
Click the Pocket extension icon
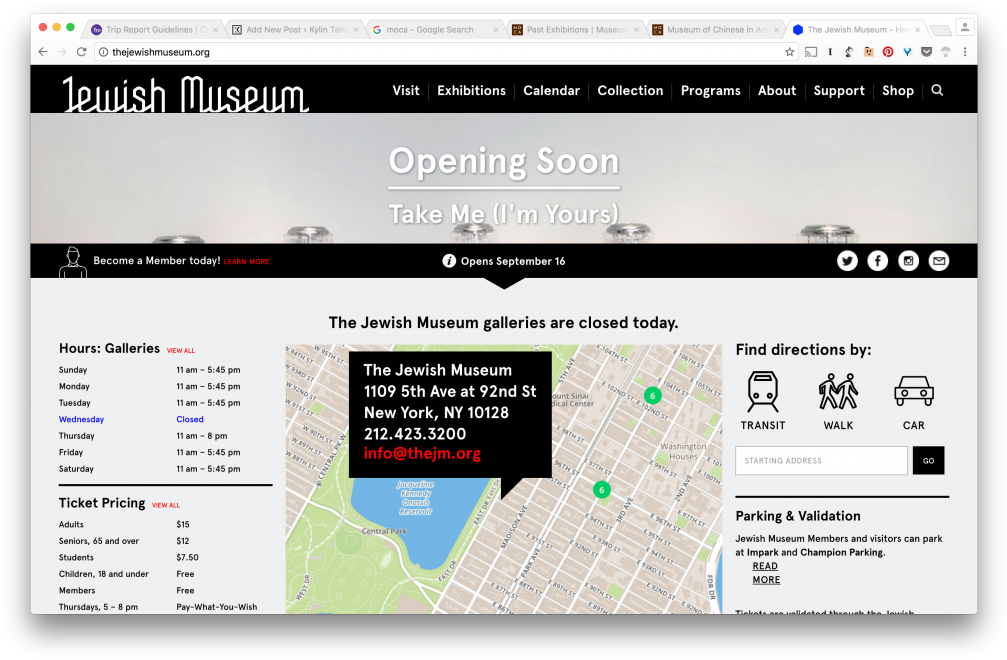click(x=926, y=52)
